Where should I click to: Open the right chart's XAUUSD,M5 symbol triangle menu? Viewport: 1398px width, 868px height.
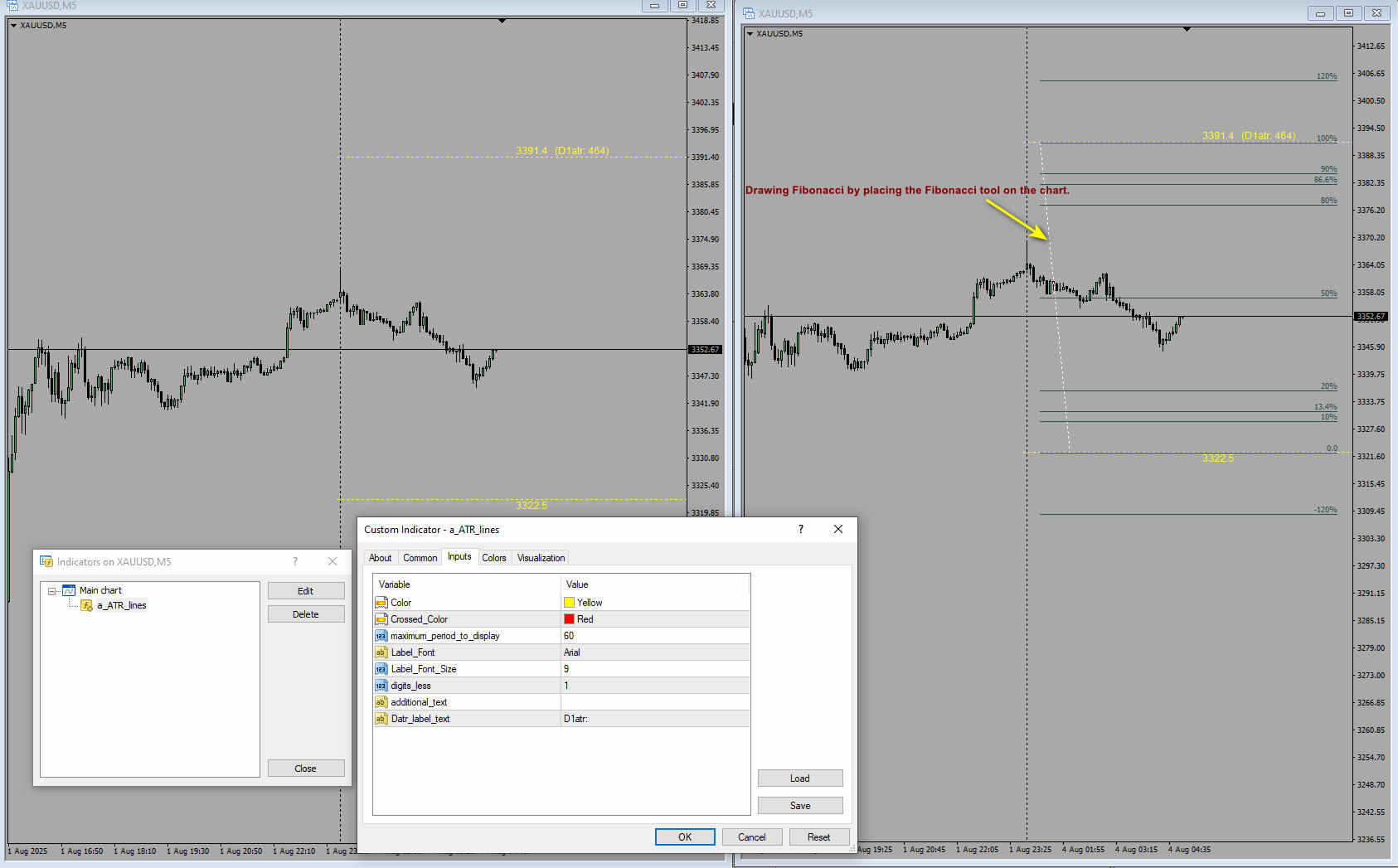coord(750,34)
